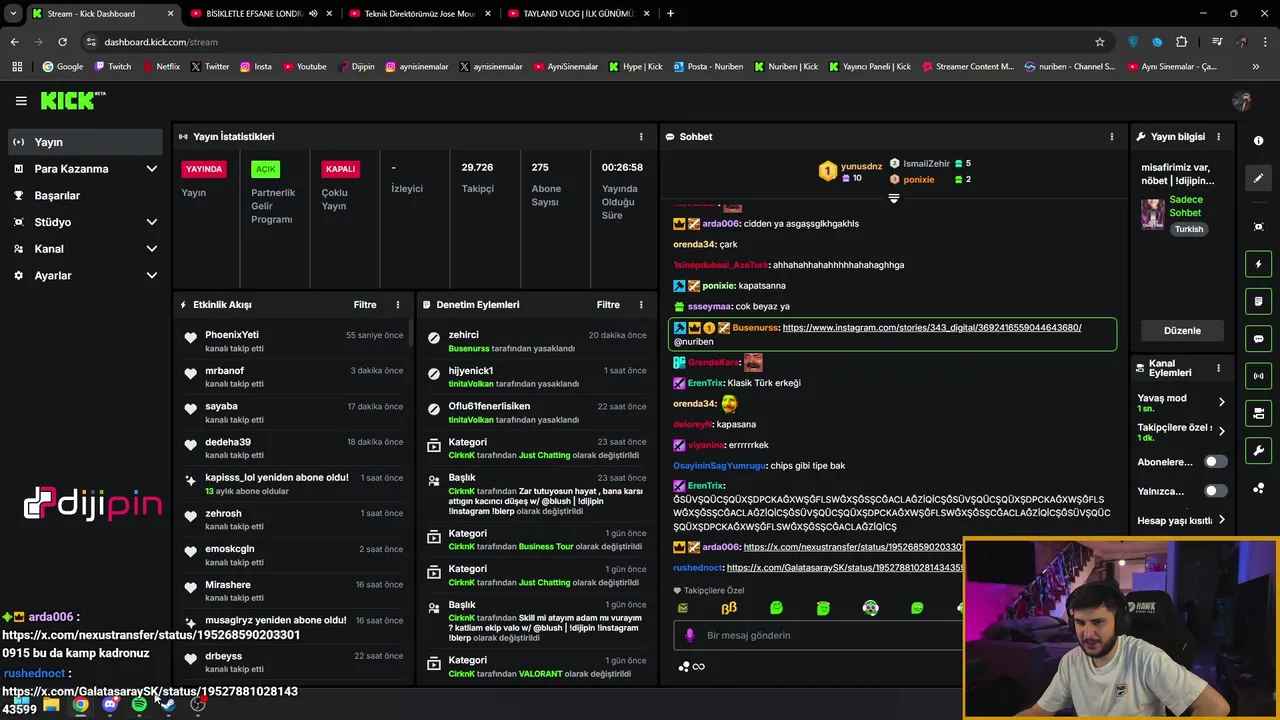Viewport: 1280px width, 720px height.
Task: Click the camera video icon in right sidebar
Action: point(1258,413)
